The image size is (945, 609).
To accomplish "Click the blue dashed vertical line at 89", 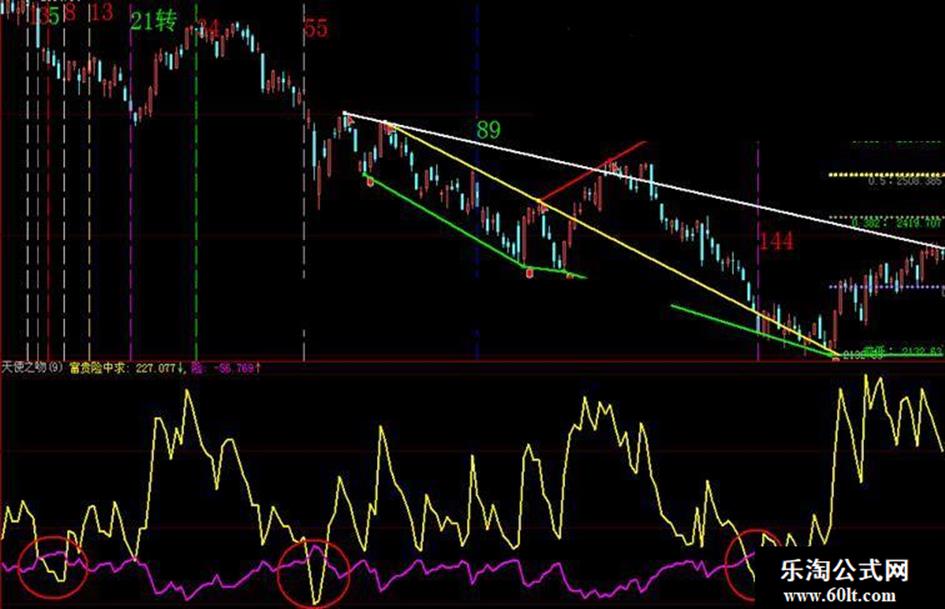I will 477,181.
